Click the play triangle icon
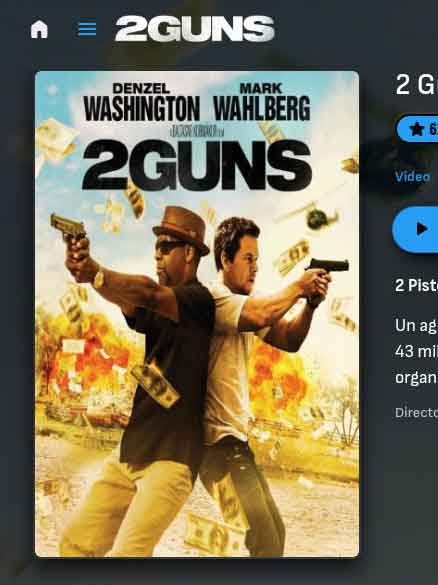The width and height of the screenshot is (438, 585). pyautogui.click(x=422, y=229)
